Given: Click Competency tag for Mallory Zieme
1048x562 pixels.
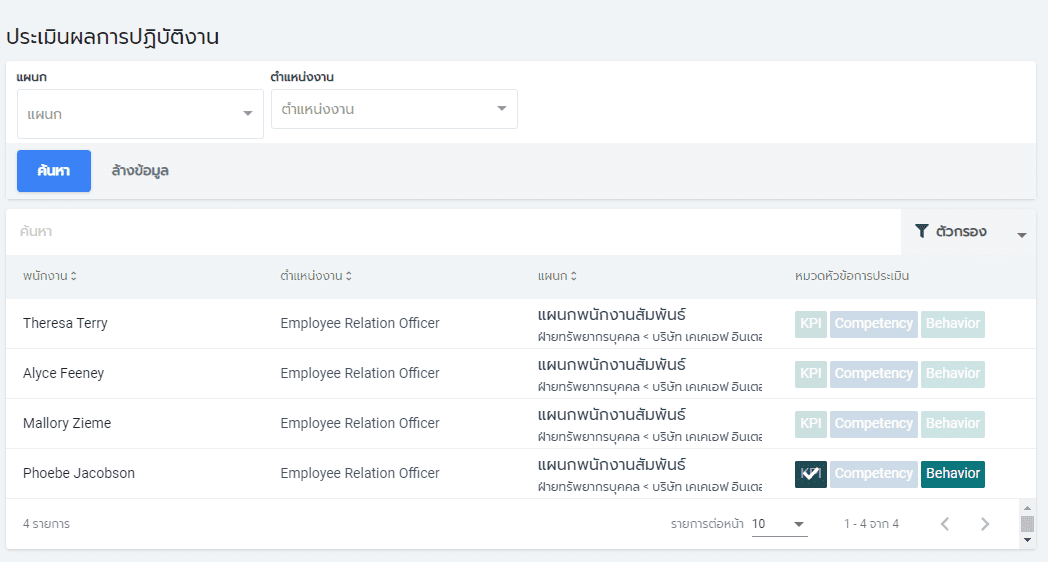Looking at the screenshot, I should (x=874, y=424).
